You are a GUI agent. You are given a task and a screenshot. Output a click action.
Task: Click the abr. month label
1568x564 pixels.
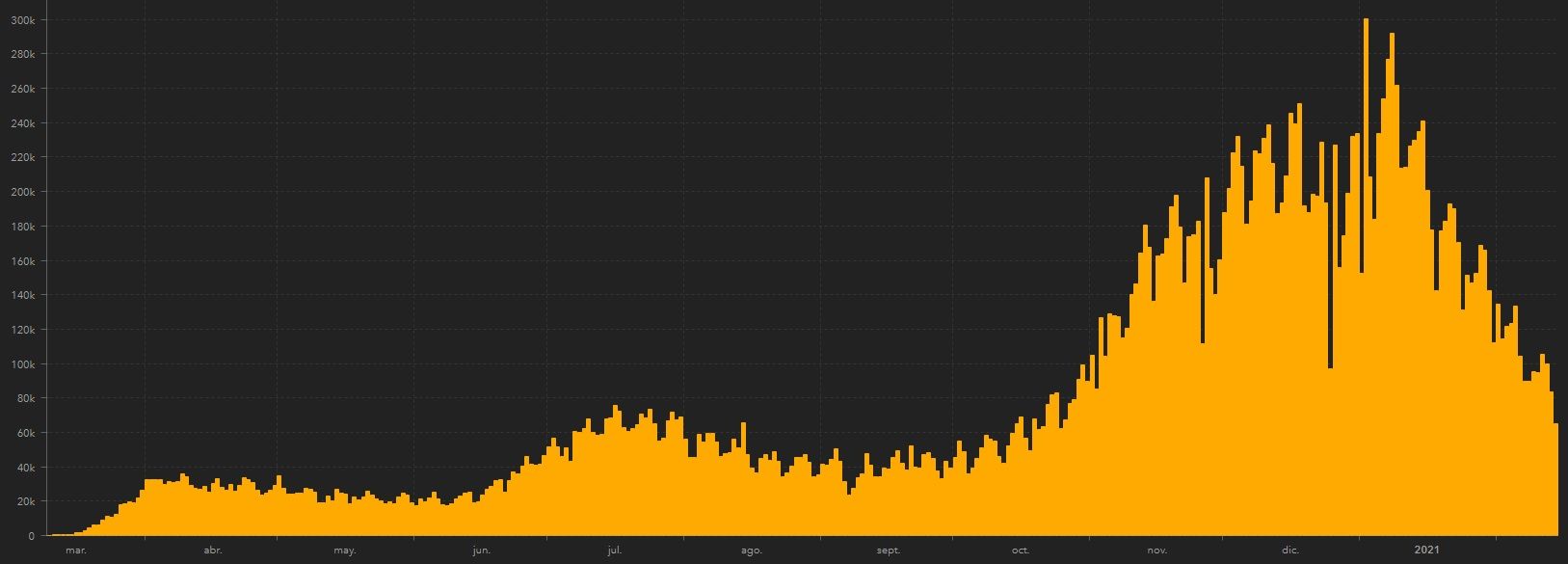pyautogui.click(x=213, y=551)
